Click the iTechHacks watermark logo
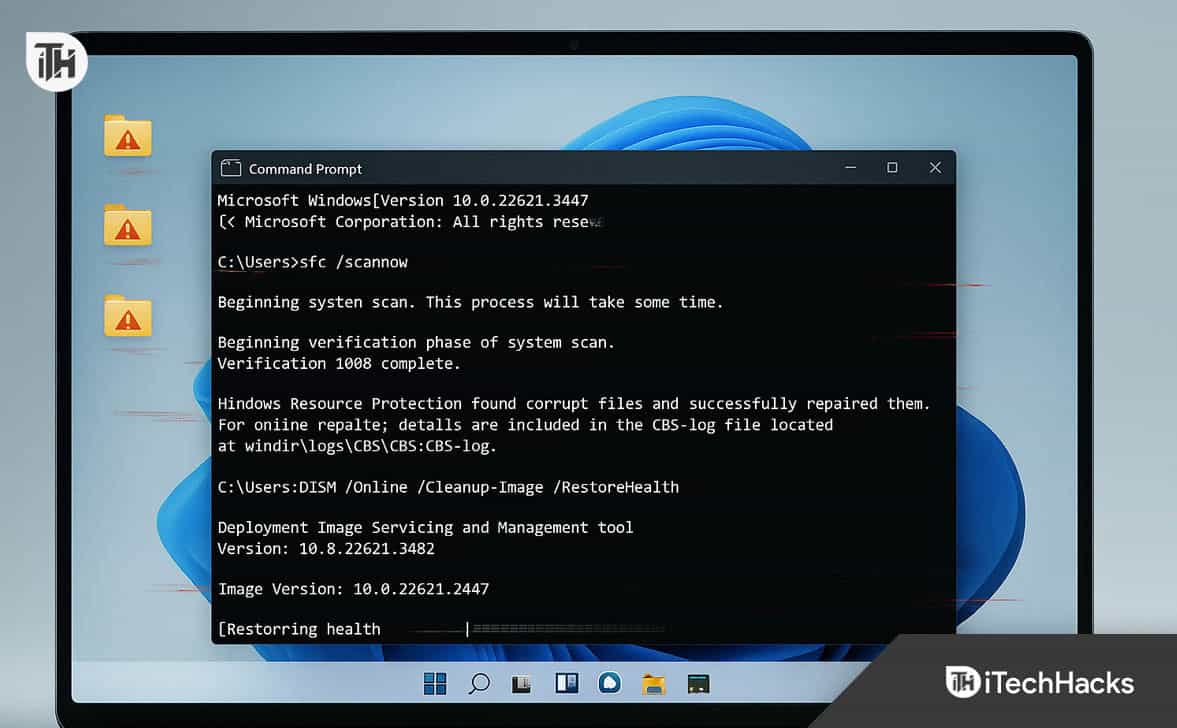Screen dimensions: 1177x728 click(1040, 683)
